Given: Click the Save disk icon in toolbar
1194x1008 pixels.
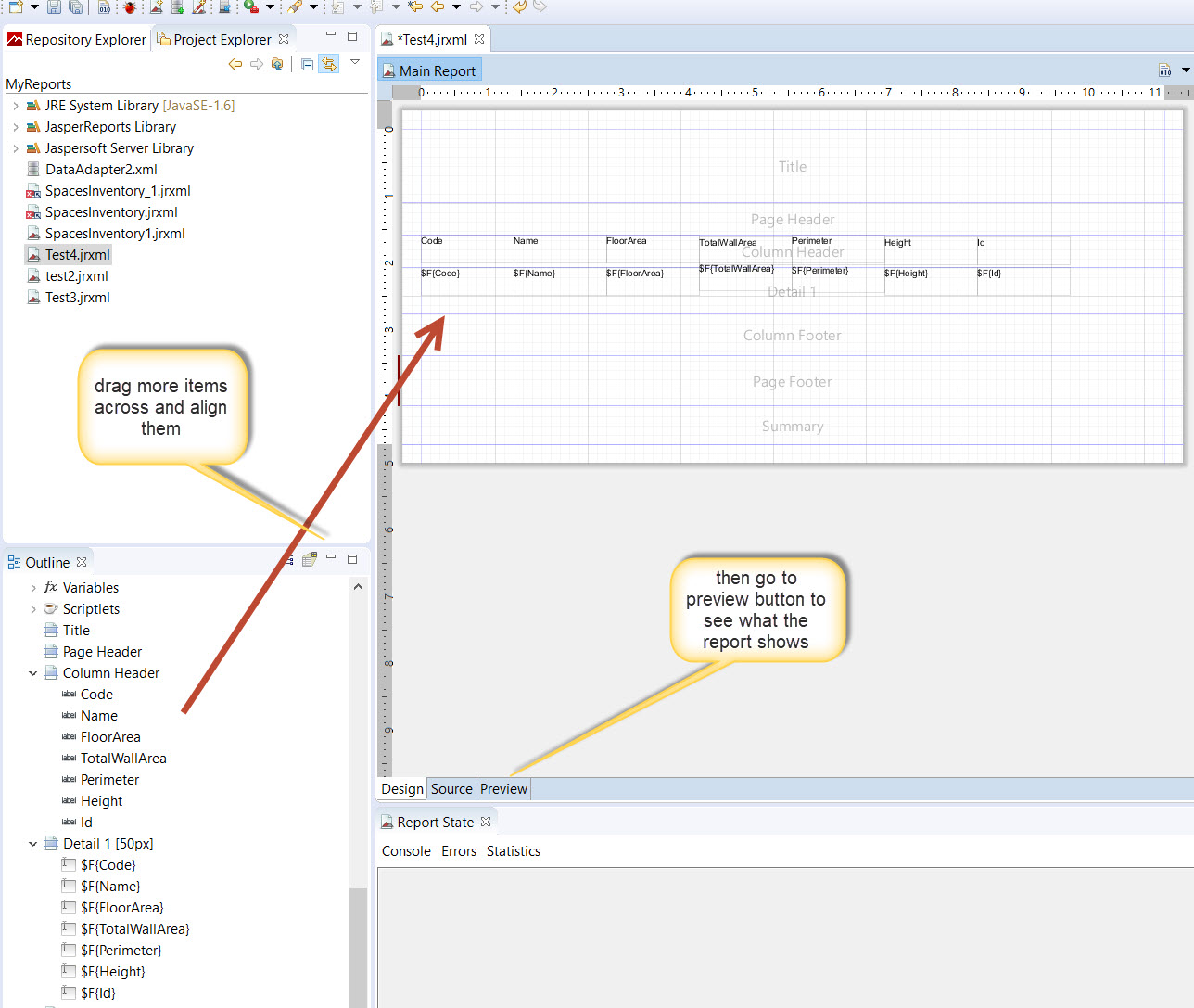Looking at the screenshot, I should [54, 6].
